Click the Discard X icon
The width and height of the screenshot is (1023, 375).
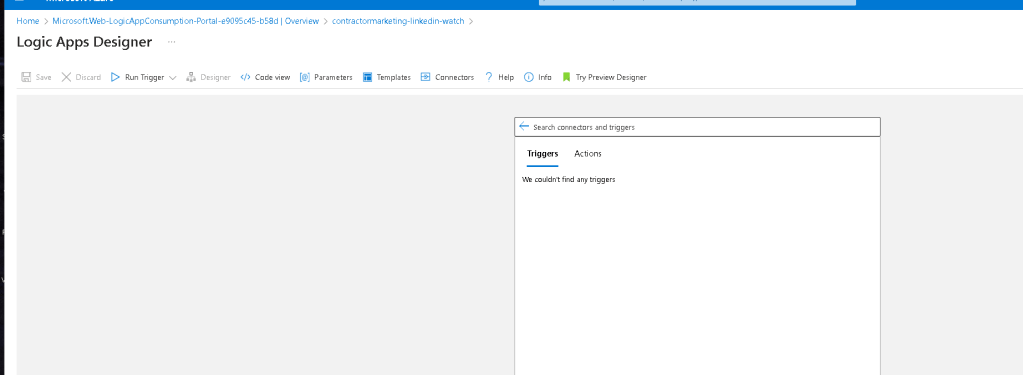[66, 77]
